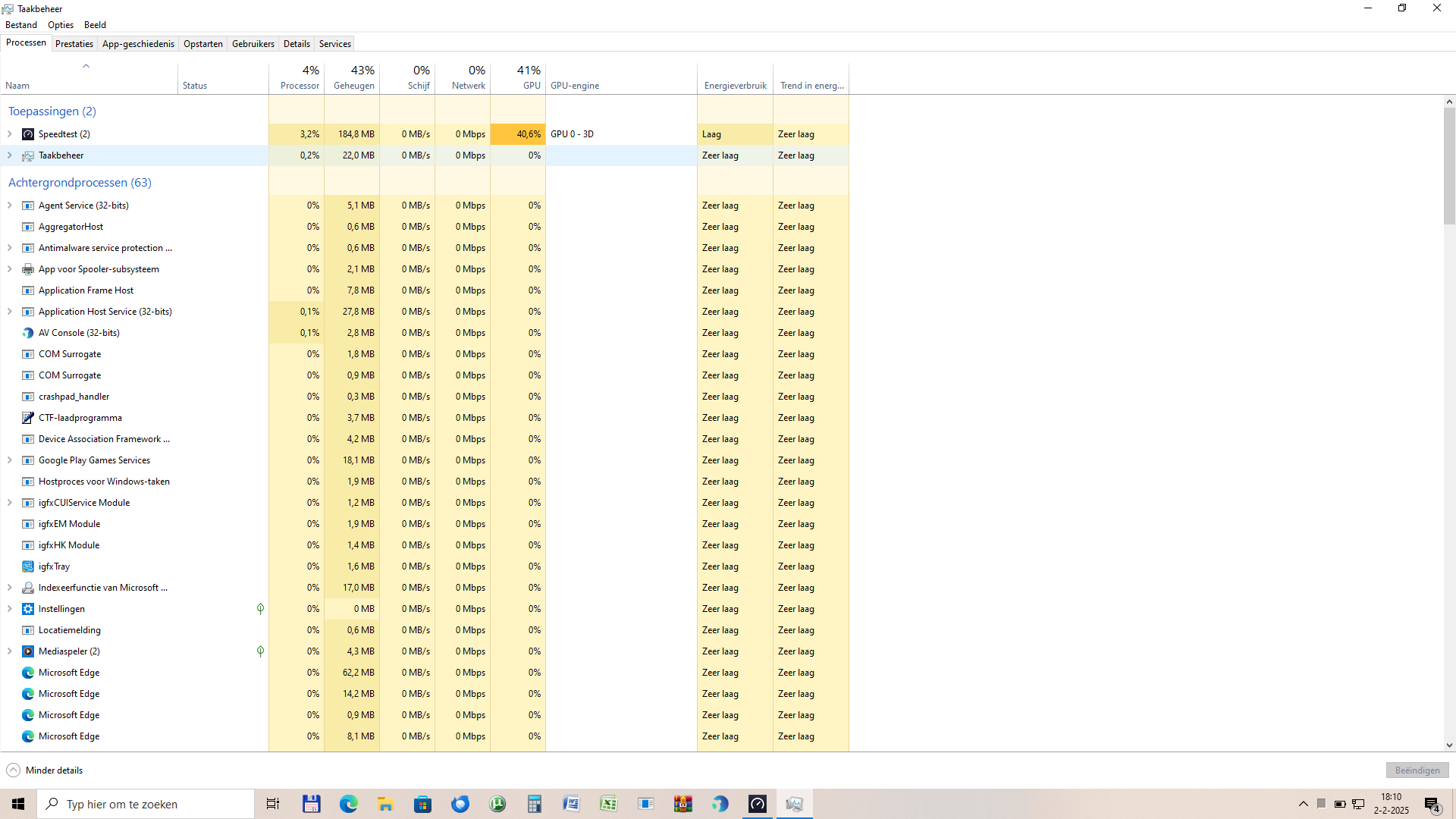Open Excel from the taskbar

(x=609, y=804)
